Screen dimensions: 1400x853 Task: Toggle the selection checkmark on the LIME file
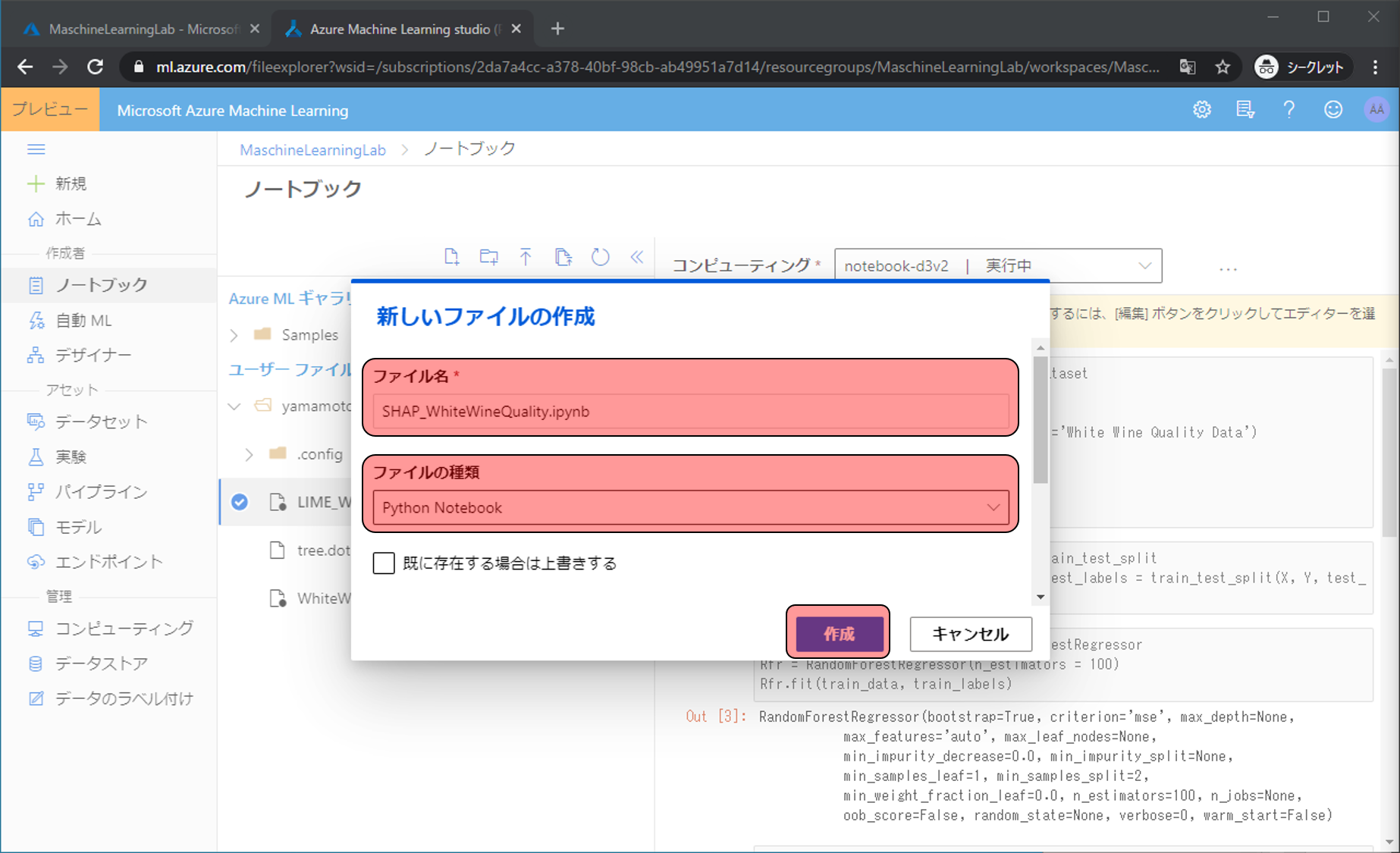(x=240, y=502)
